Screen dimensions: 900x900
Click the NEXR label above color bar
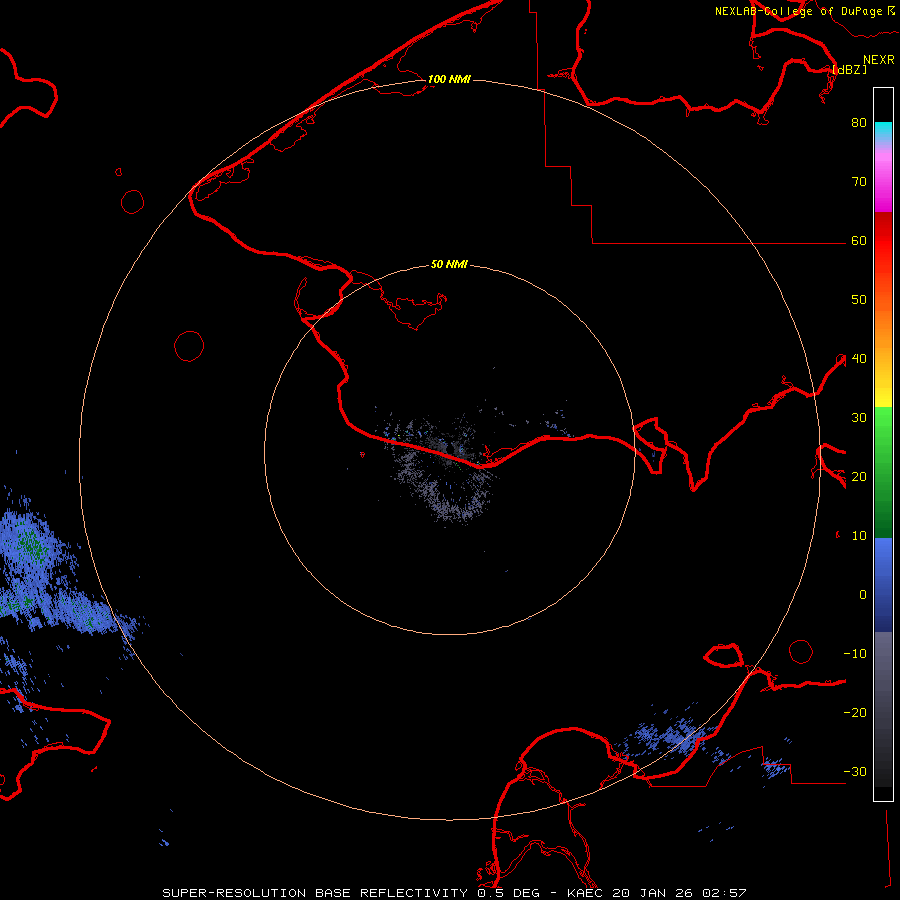coord(878,60)
